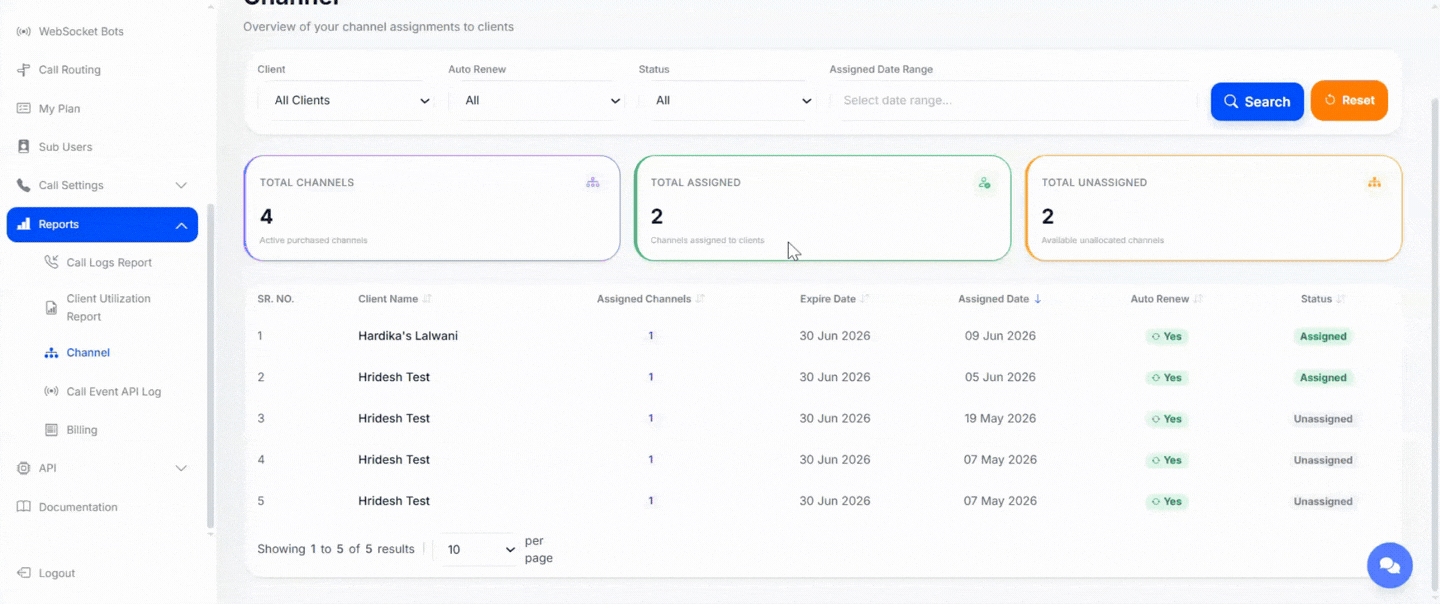Viewport: 1440px width, 604px height.
Task: Click the Billing sidebar icon
Action: pyautogui.click(x=52, y=430)
